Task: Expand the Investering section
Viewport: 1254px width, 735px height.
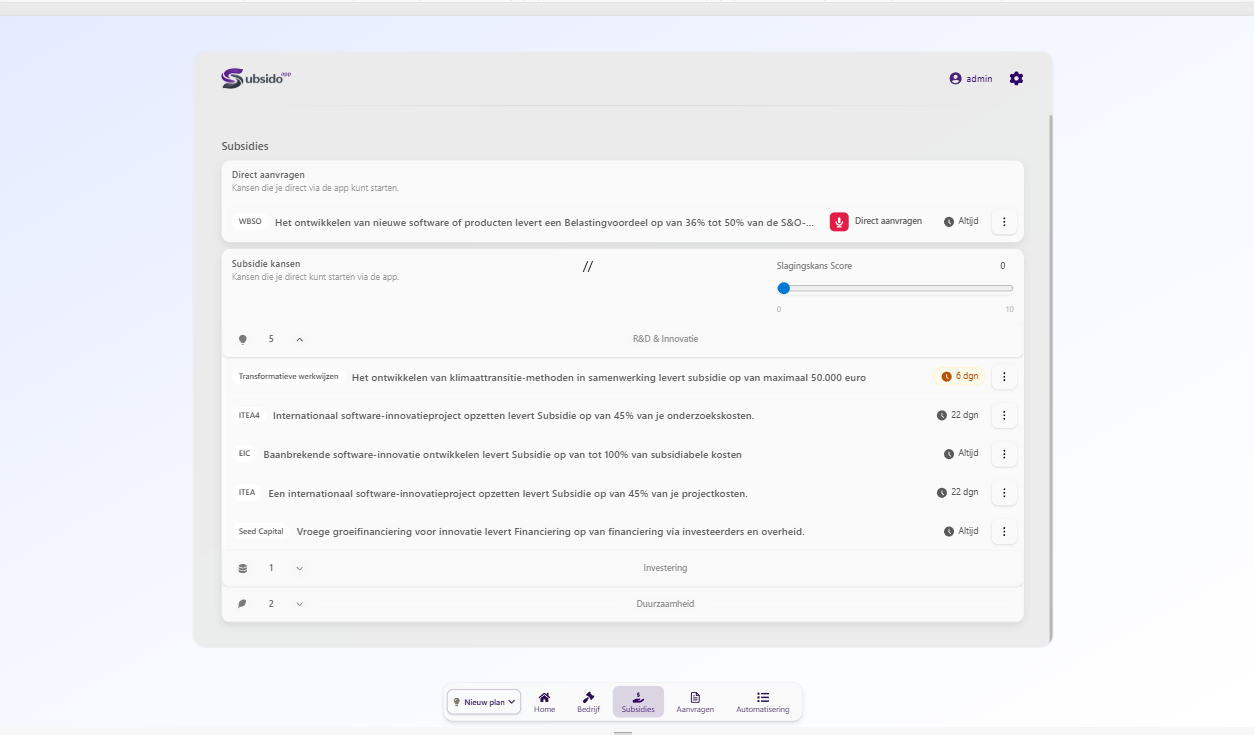Action: pos(300,568)
